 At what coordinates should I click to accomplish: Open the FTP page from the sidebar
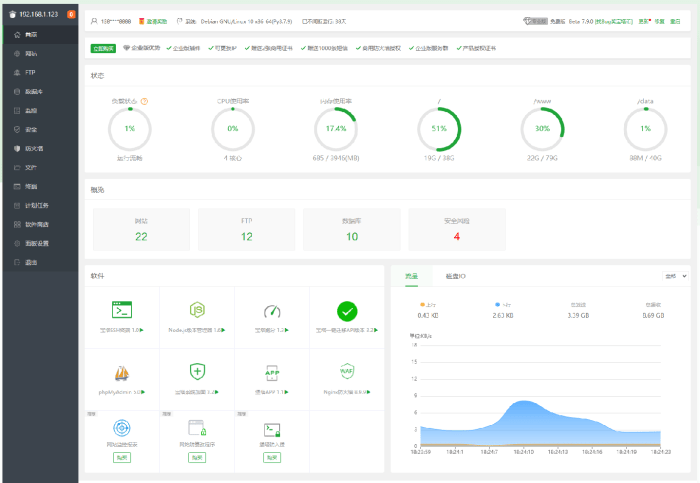[x=31, y=72]
